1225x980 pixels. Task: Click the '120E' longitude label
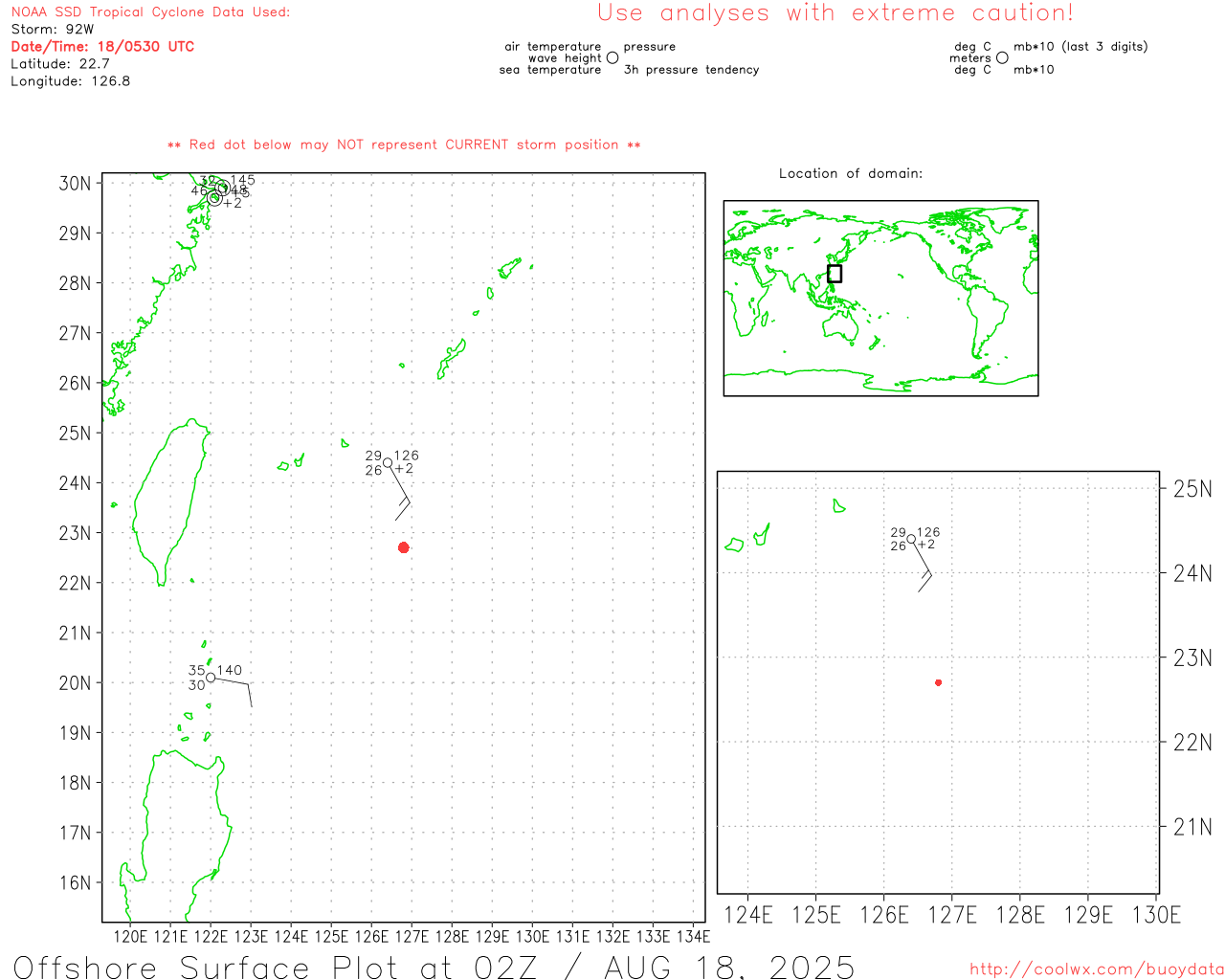click(131, 936)
